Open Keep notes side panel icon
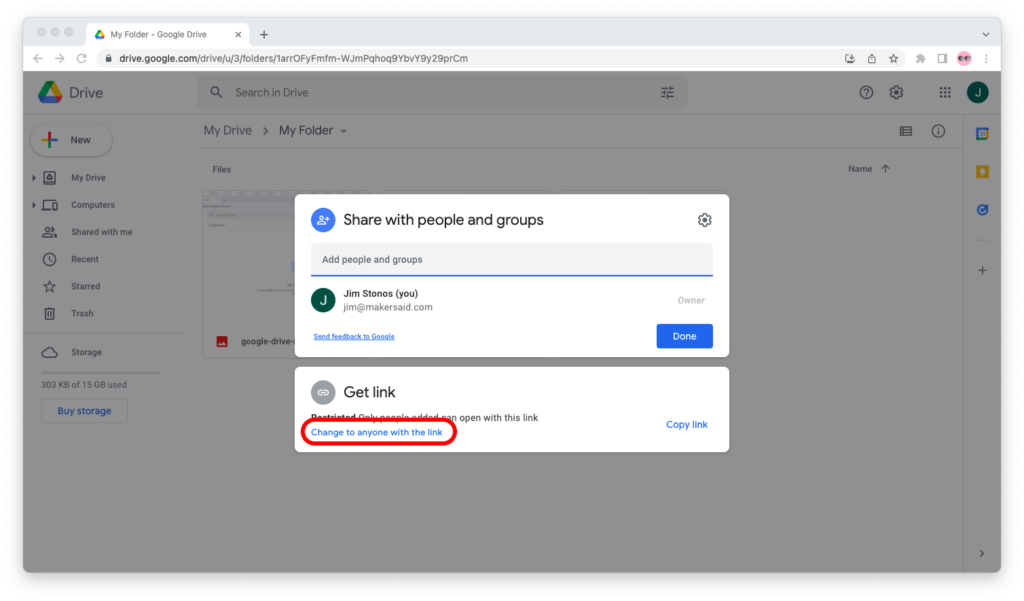This screenshot has height=601, width=1024. 982,172
